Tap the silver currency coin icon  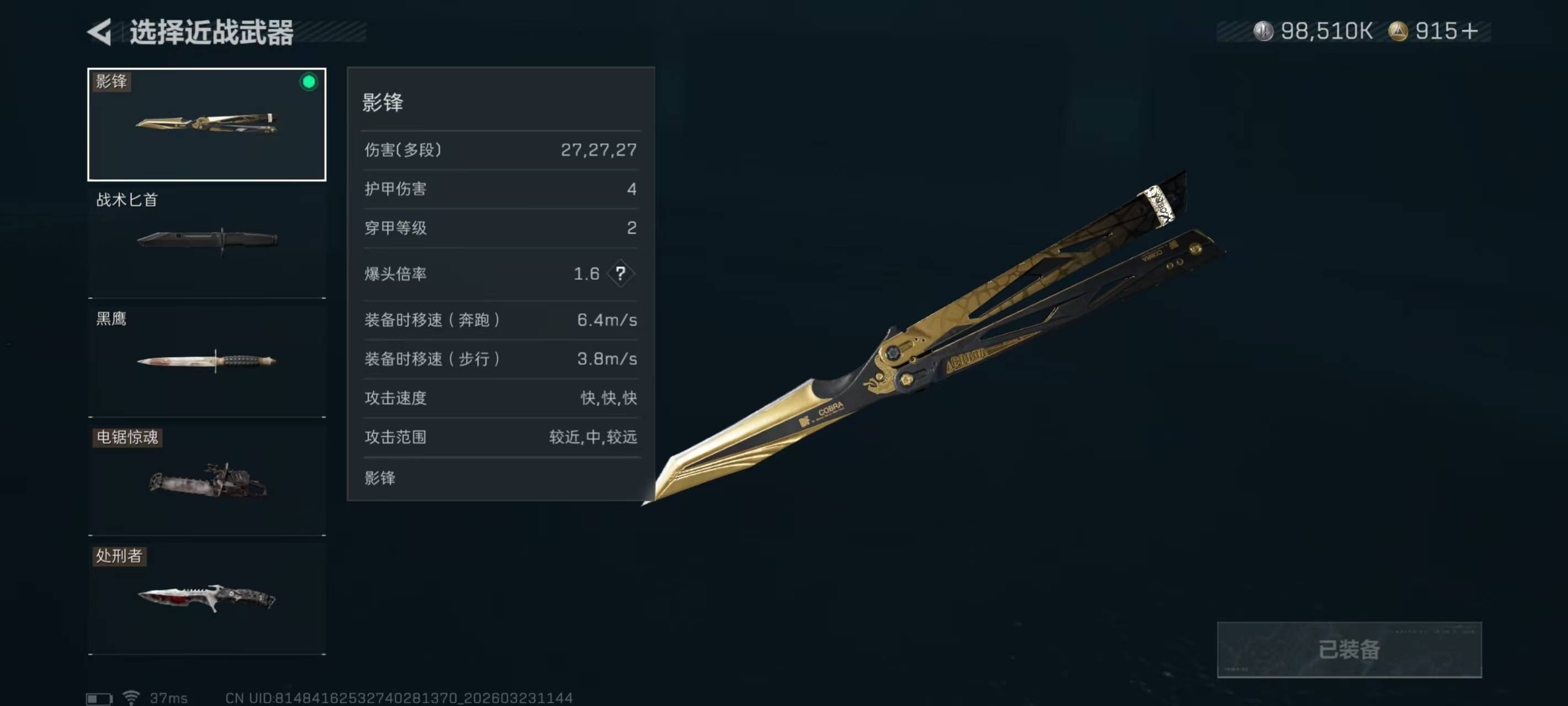[x=1263, y=31]
